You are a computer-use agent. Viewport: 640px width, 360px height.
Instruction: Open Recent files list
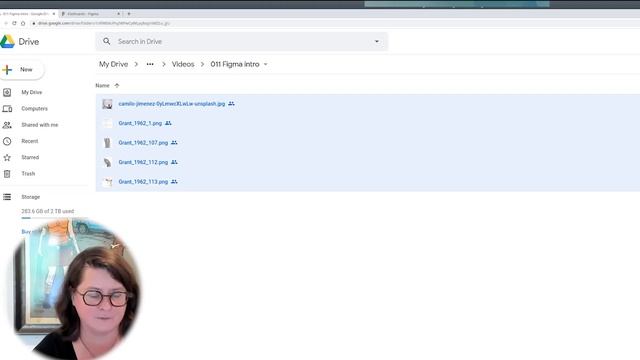pos(30,141)
